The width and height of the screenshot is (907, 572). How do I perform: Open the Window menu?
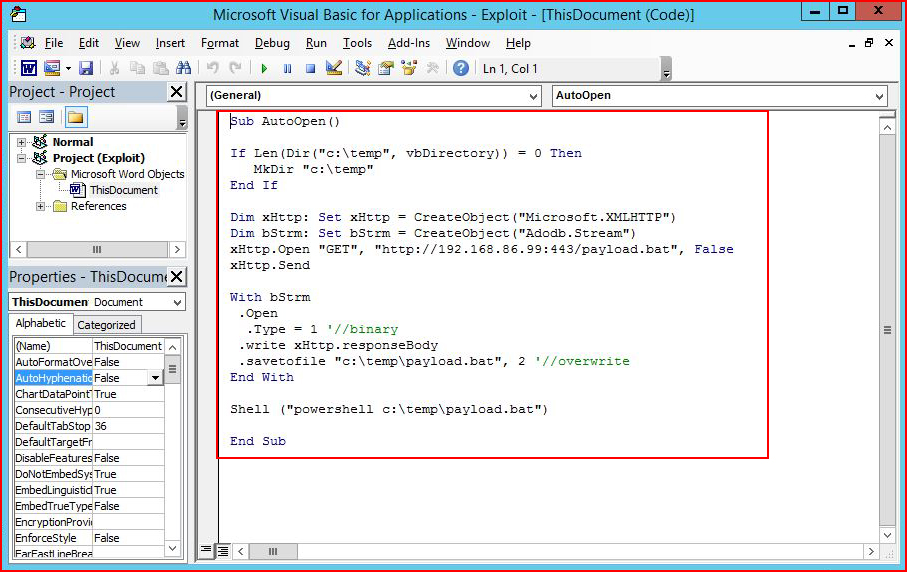click(467, 43)
